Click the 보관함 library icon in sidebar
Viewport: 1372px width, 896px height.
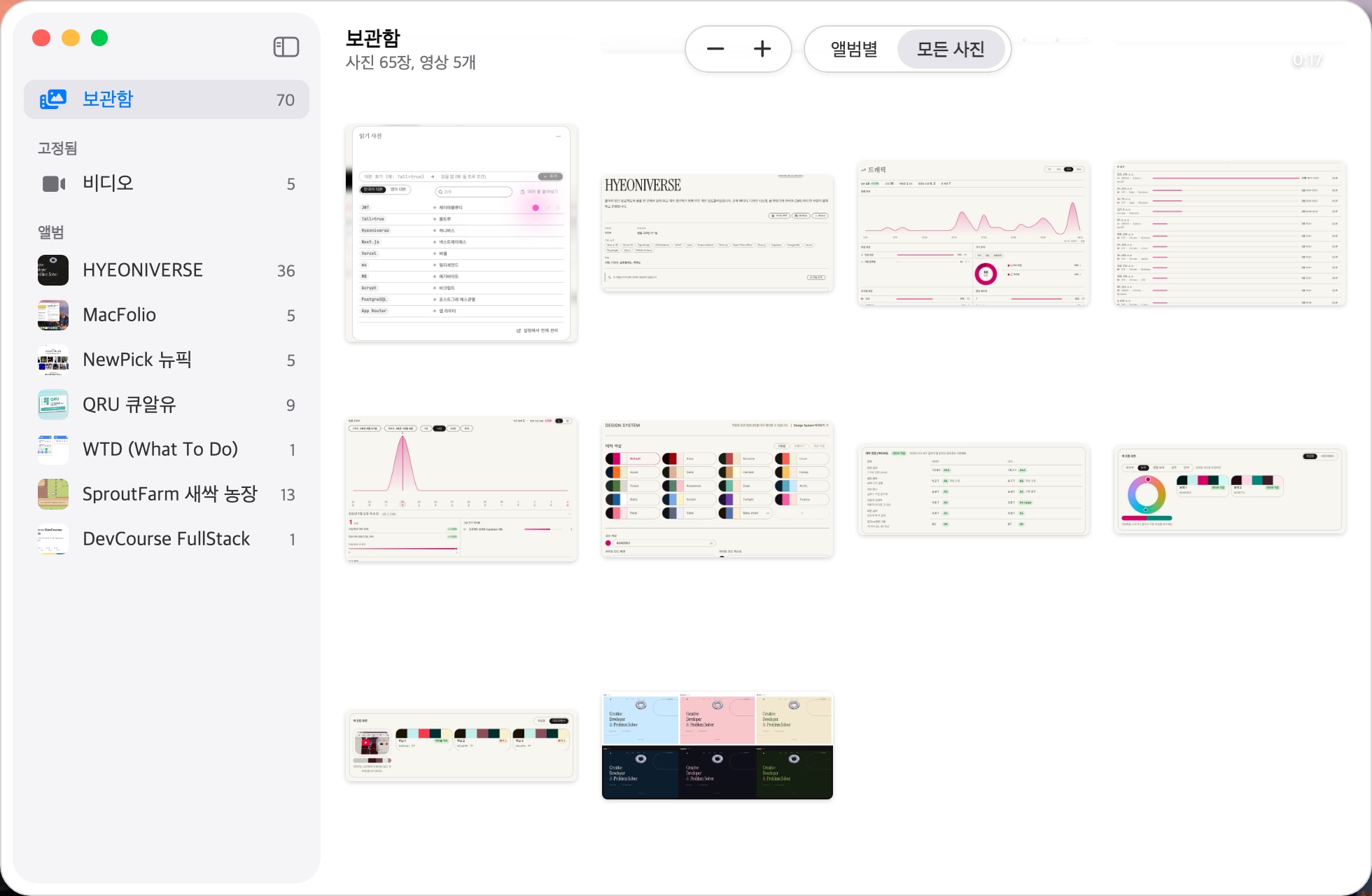[53, 99]
